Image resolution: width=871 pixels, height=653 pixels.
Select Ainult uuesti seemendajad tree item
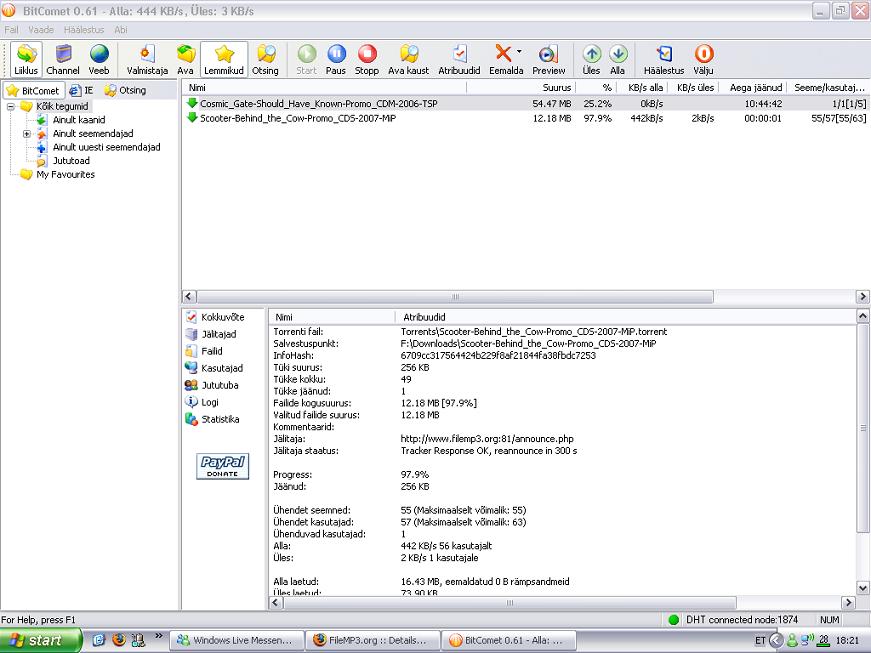point(106,147)
